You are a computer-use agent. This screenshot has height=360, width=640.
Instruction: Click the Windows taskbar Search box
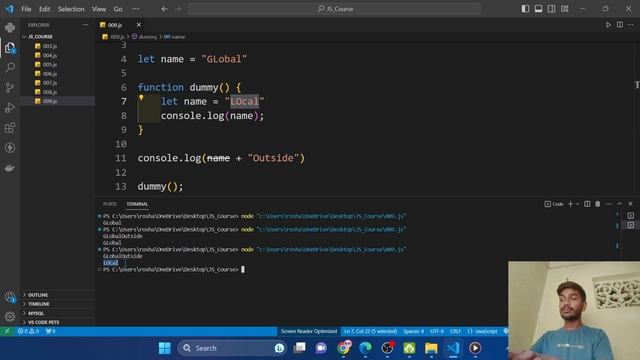pos(232,348)
